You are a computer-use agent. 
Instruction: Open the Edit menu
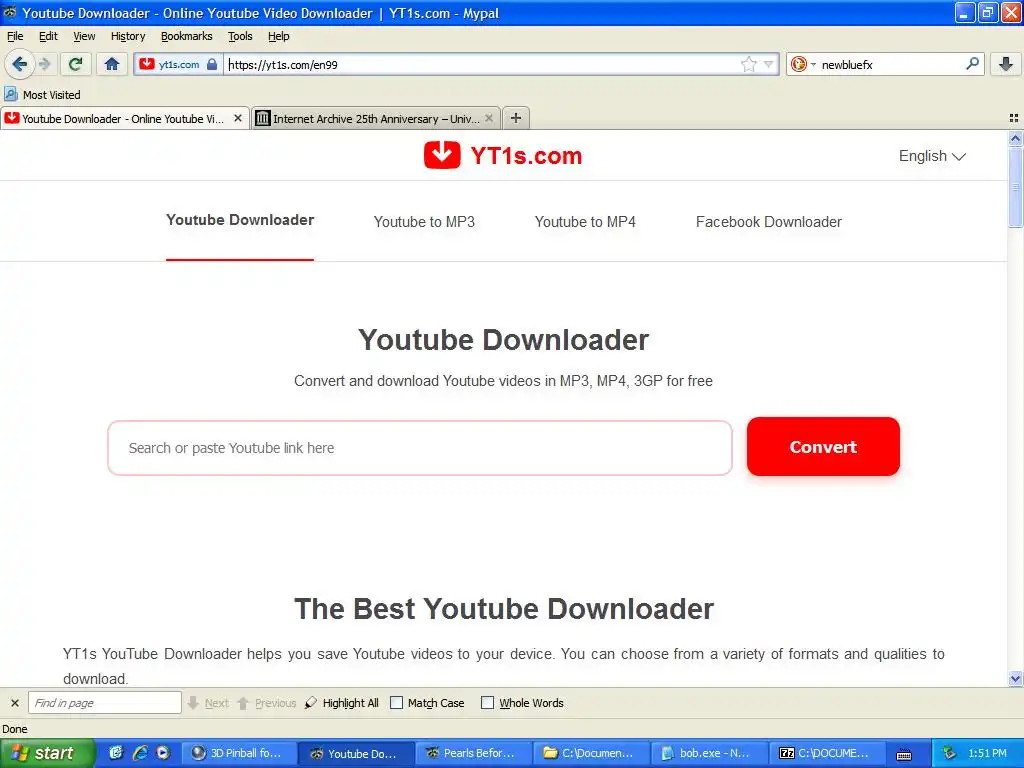pos(48,36)
